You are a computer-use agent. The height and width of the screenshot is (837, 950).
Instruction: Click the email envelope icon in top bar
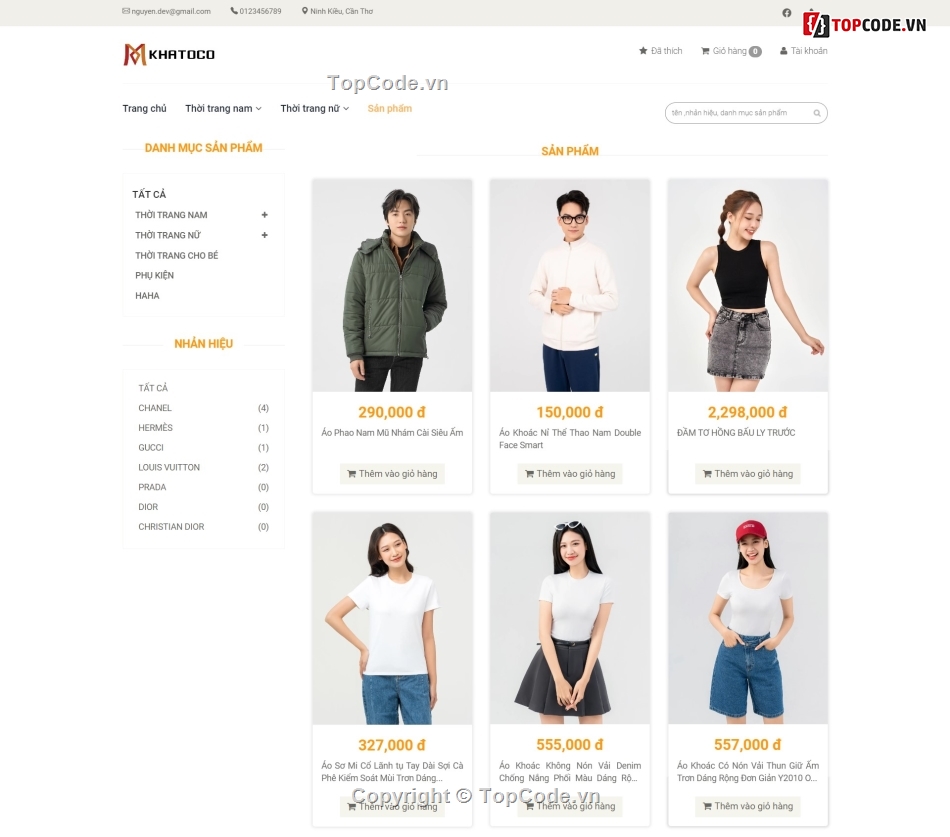126,11
